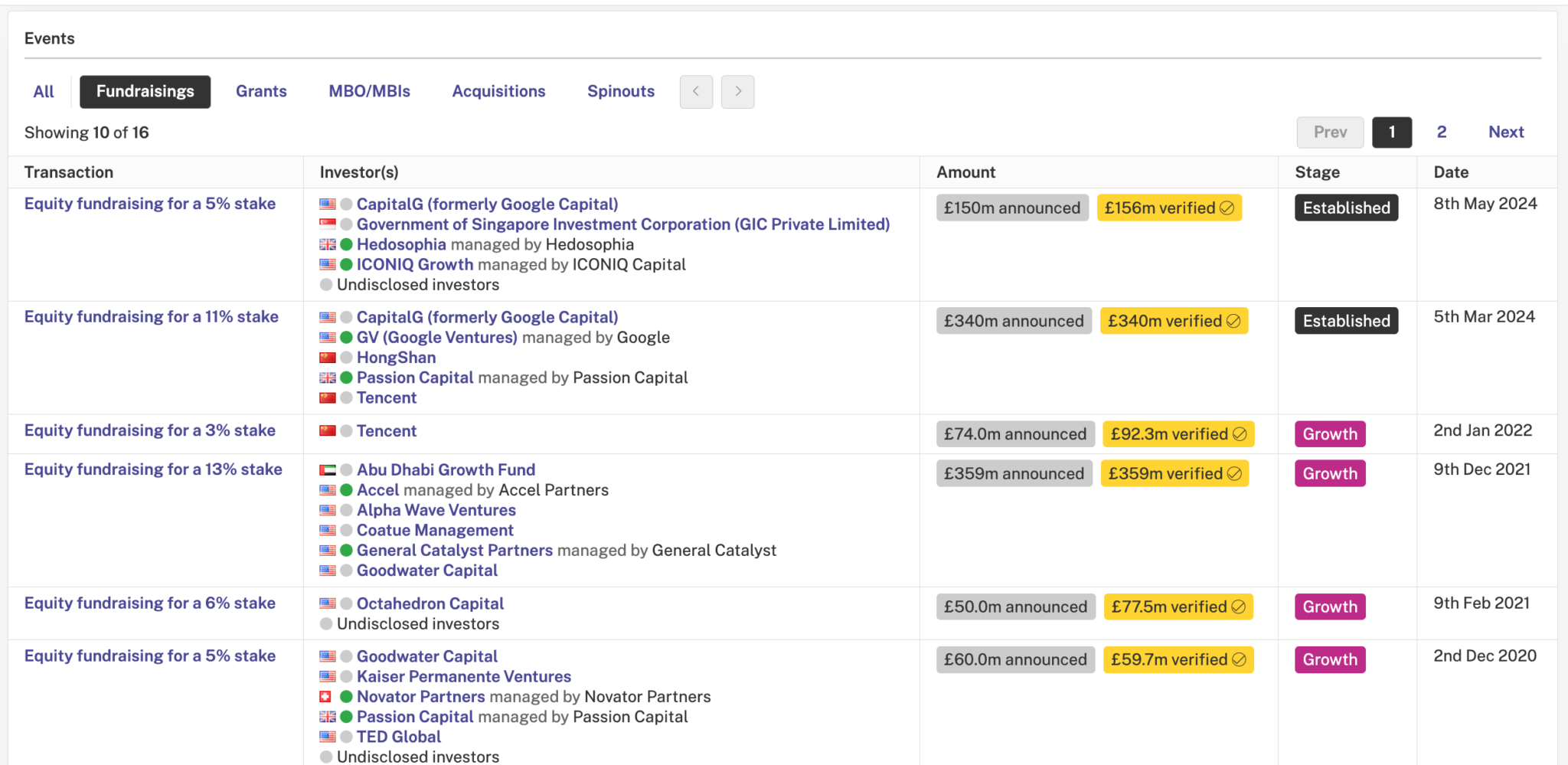Screen dimensions: 1568x765
Task: Open the Grants tab
Action: click(261, 92)
